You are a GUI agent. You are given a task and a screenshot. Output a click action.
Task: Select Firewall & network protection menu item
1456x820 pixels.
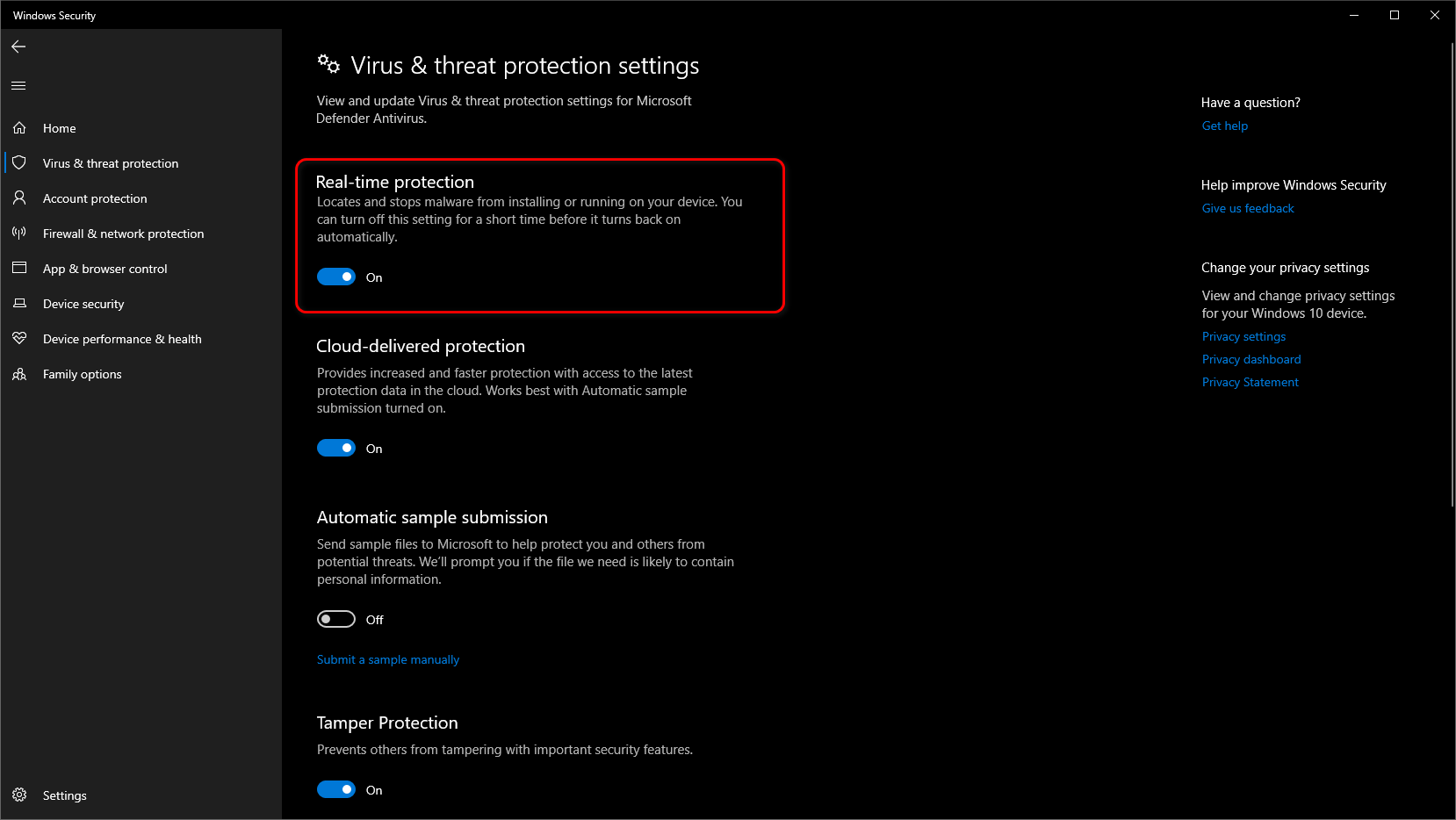[123, 234]
